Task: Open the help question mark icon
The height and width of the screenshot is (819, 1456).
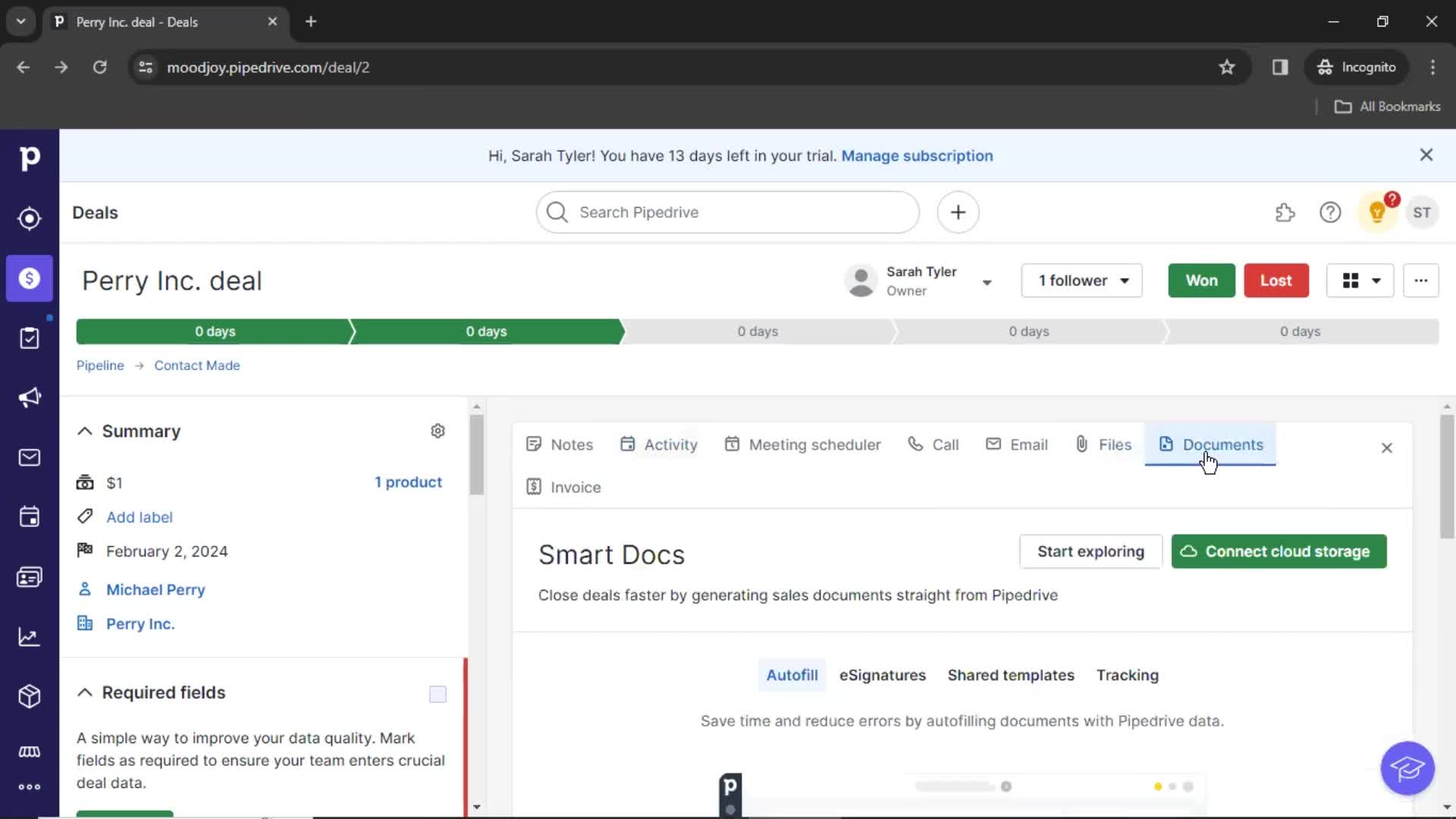Action: [1330, 212]
